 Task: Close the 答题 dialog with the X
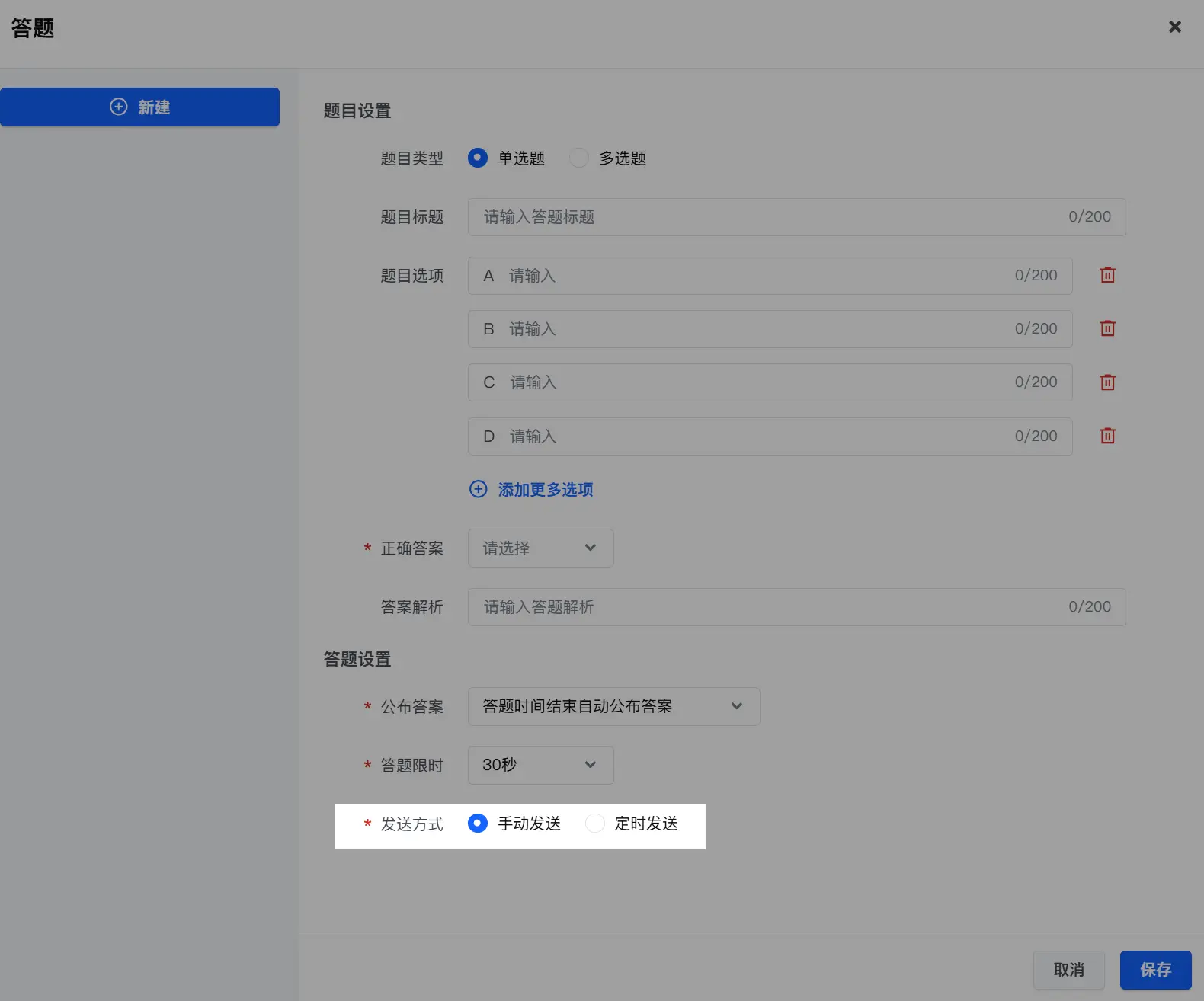pyautogui.click(x=1175, y=27)
